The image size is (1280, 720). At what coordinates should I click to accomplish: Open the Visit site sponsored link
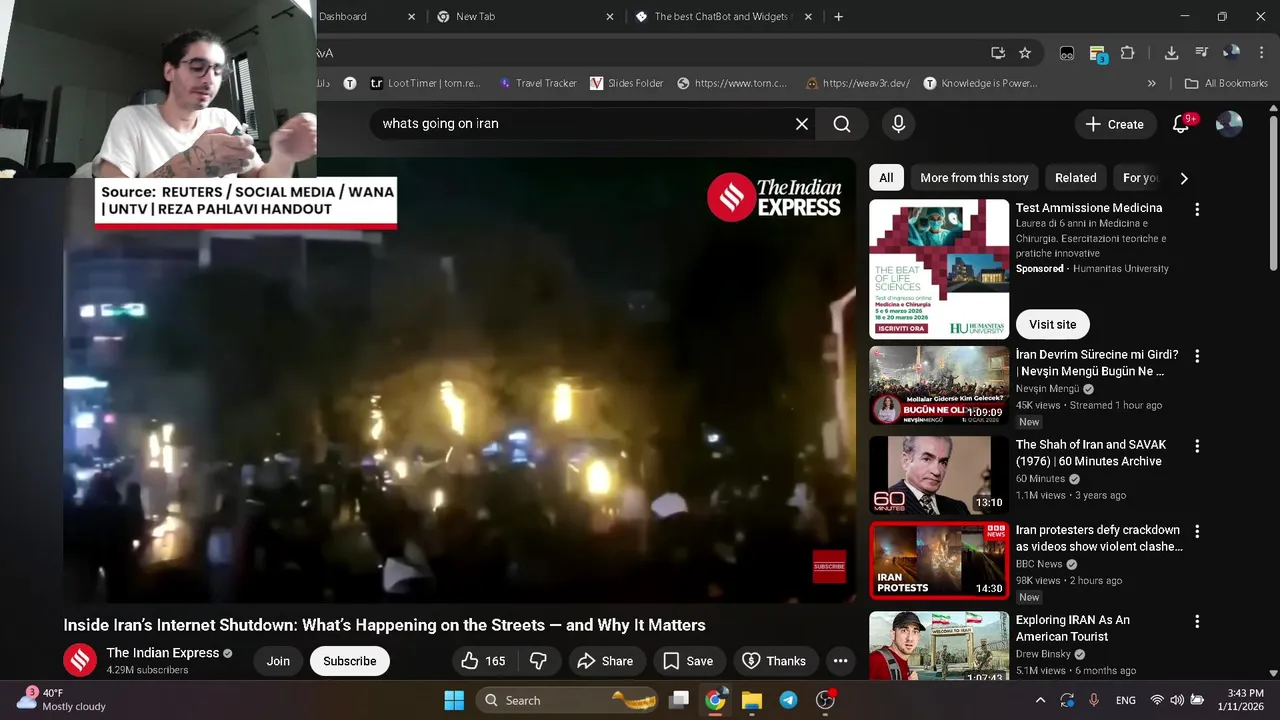coord(1052,324)
